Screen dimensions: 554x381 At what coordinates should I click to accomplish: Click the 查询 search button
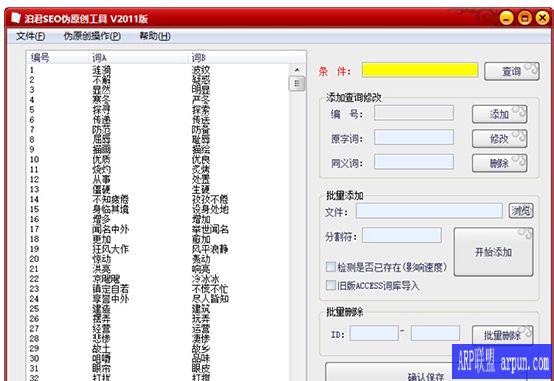(512, 71)
